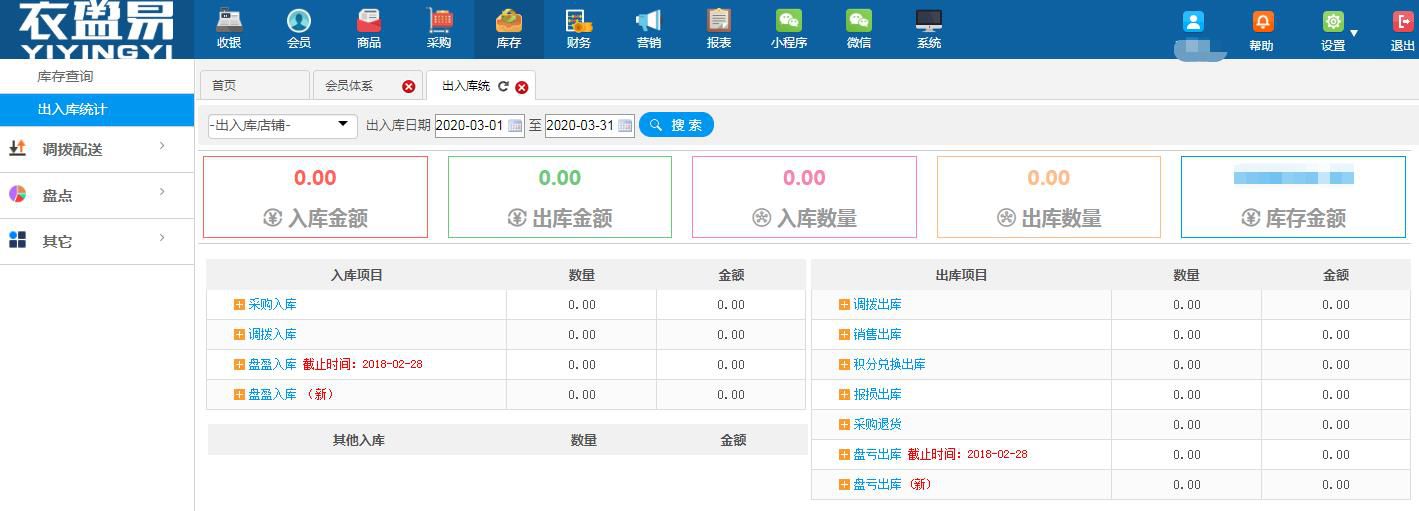Open the 商品 products module
1419x511 pixels.
(369, 29)
